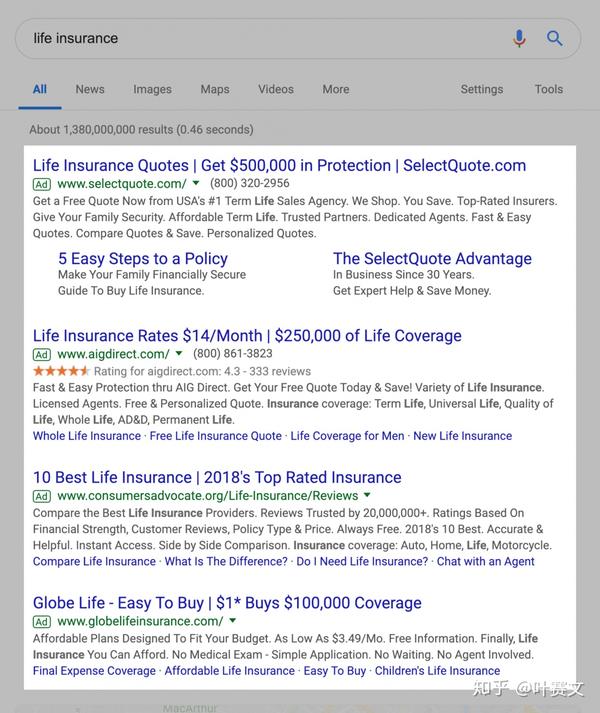600x713 pixels.
Task: Expand dropdown arrow next to www.selectquote.com/
Action: click(196, 183)
